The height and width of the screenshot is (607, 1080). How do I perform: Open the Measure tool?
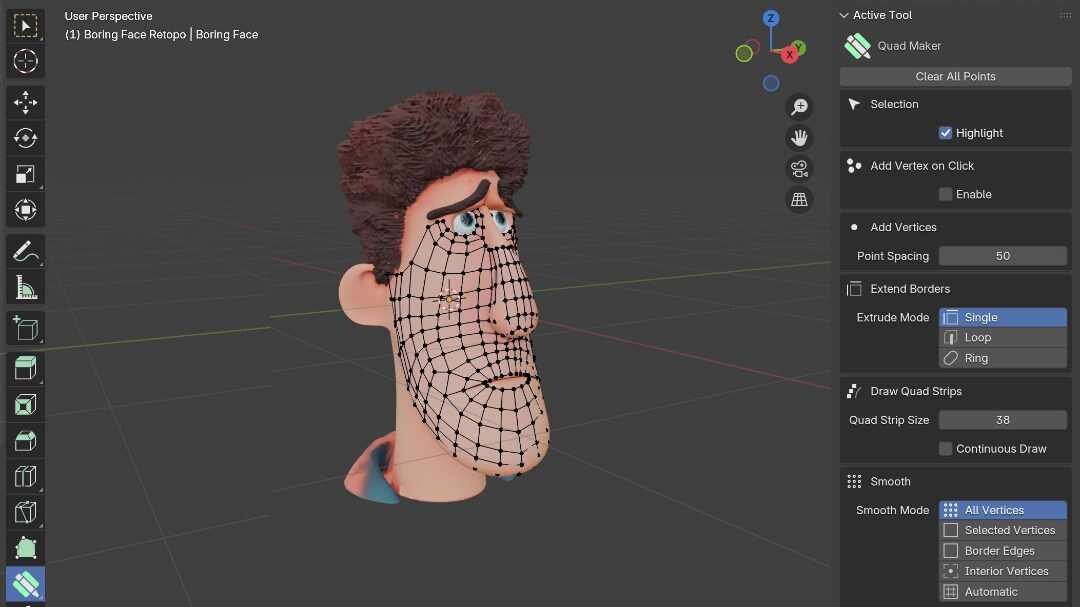[x=25, y=287]
